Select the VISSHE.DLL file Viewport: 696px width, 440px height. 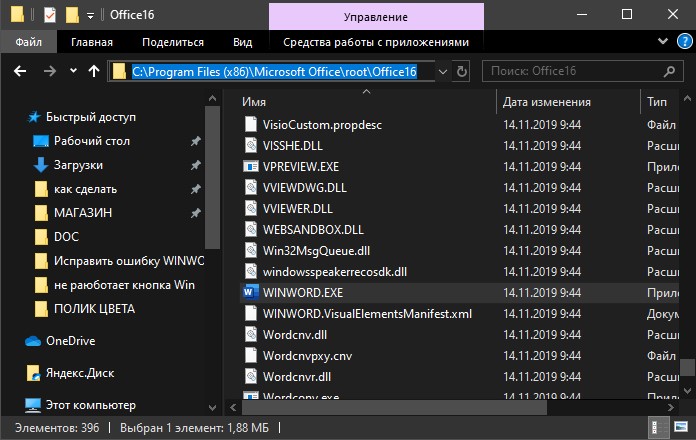click(293, 146)
